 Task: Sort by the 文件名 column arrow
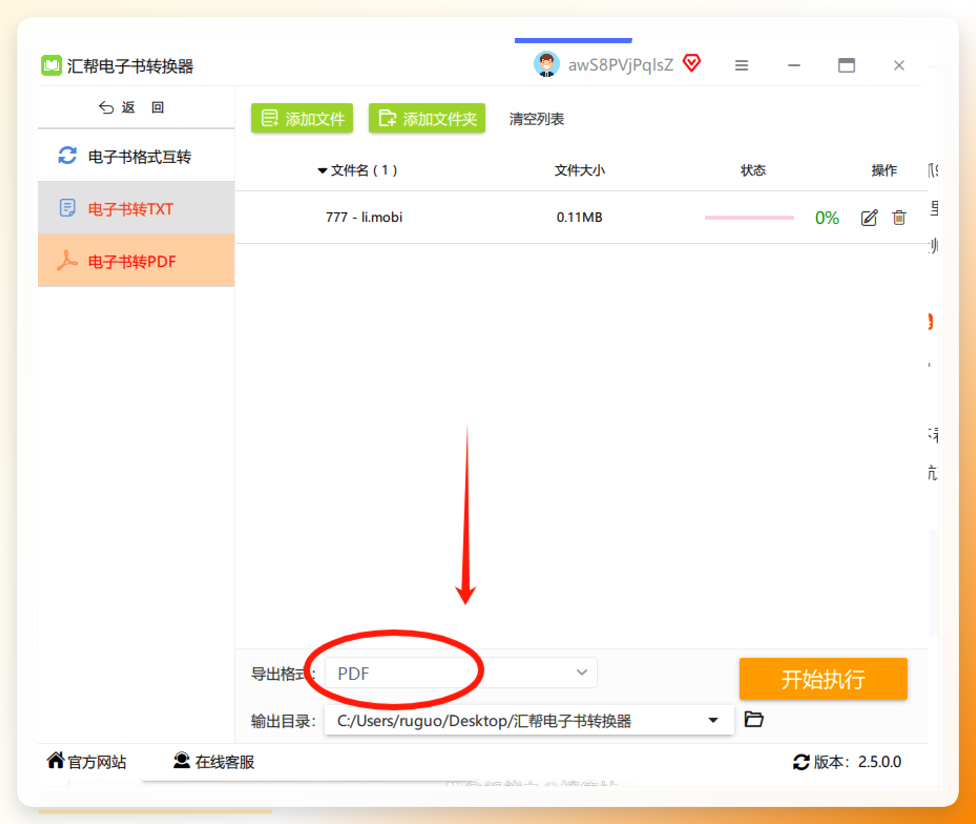[322, 171]
